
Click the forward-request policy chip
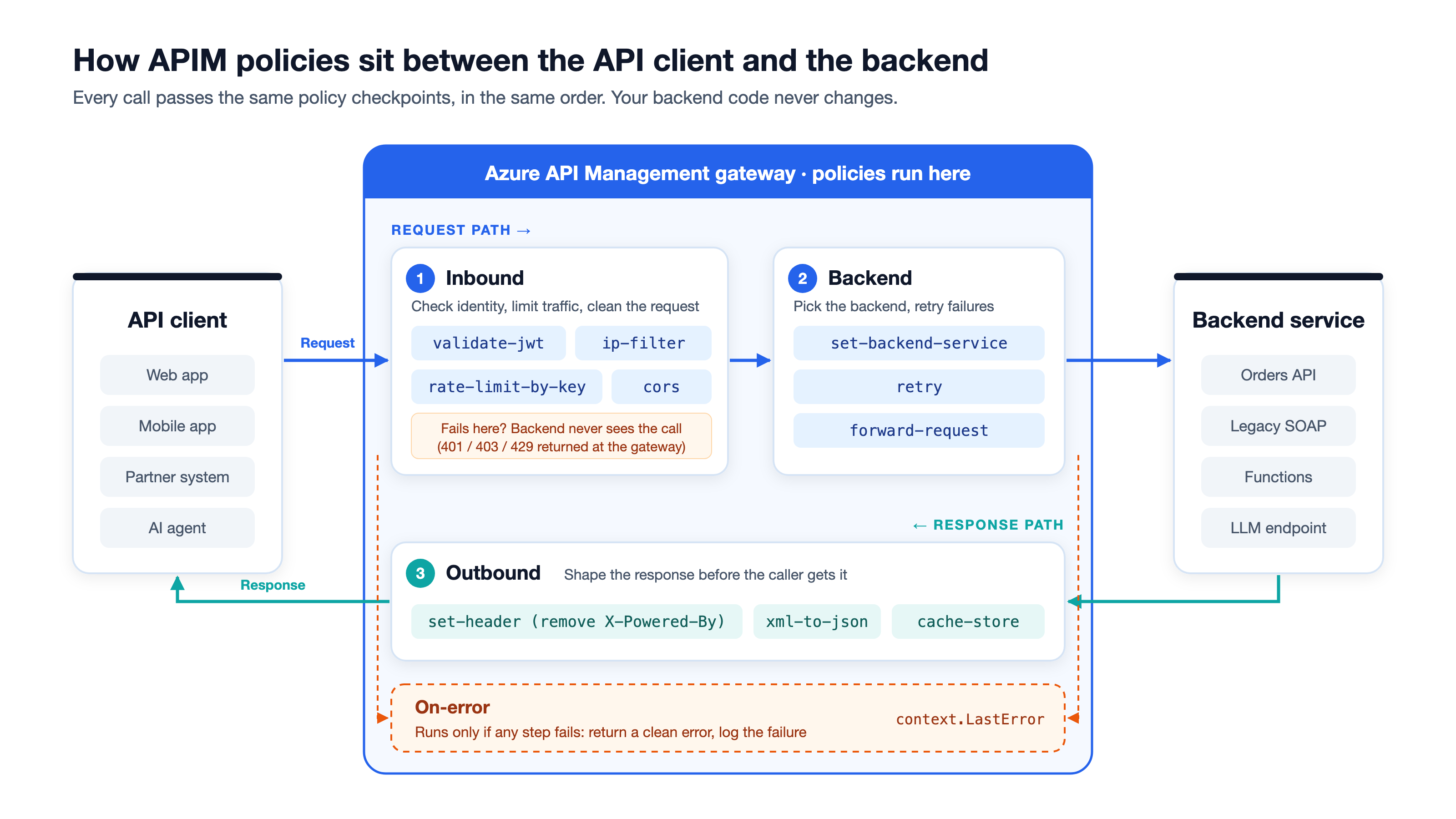click(x=919, y=431)
